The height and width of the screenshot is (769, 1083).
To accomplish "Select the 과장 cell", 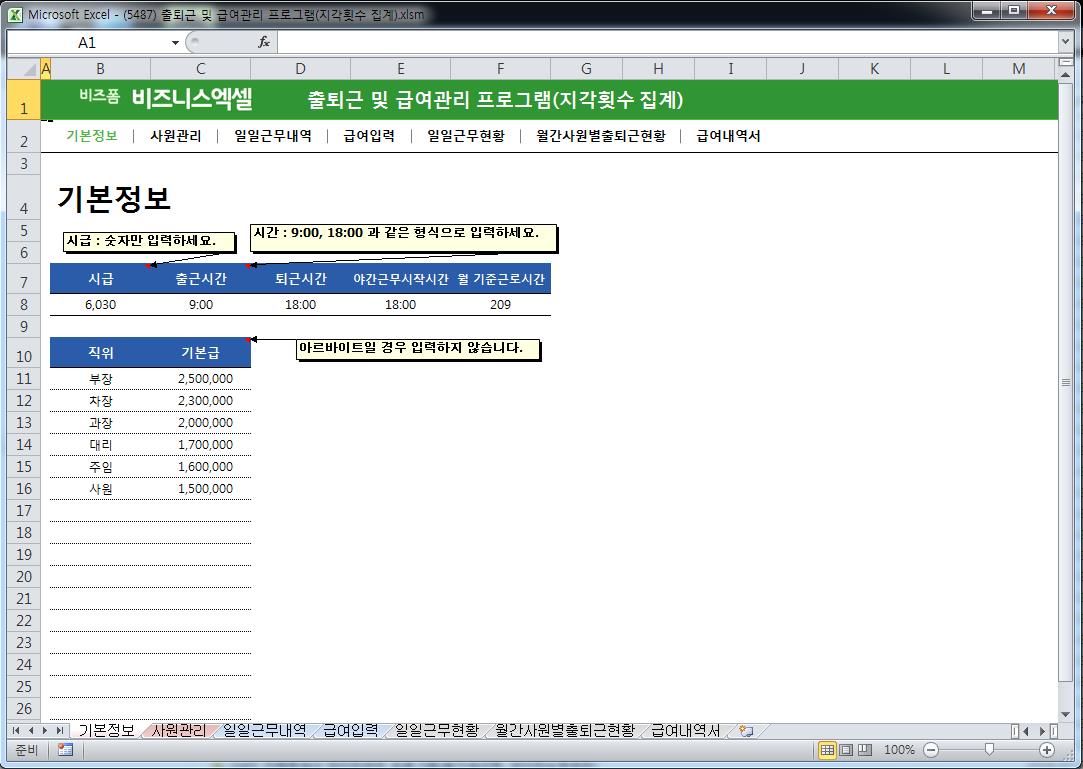I will pyautogui.click(x=100, y=423).
